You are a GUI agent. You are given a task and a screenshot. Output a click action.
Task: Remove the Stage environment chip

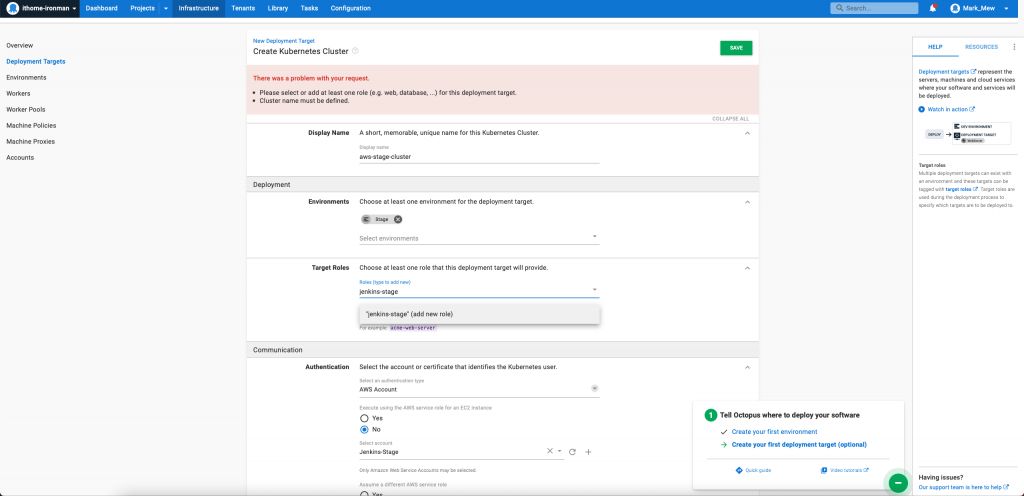(398, 219)
